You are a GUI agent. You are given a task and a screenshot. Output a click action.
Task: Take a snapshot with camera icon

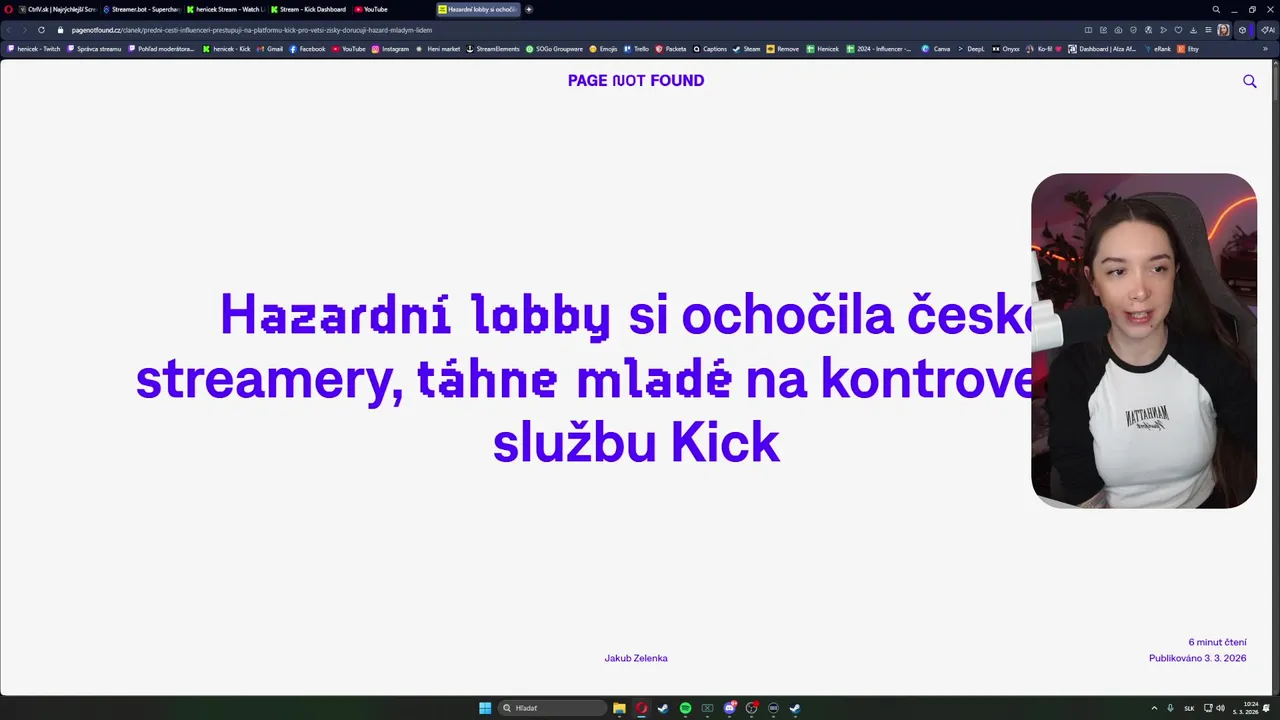pos(1118,30)
